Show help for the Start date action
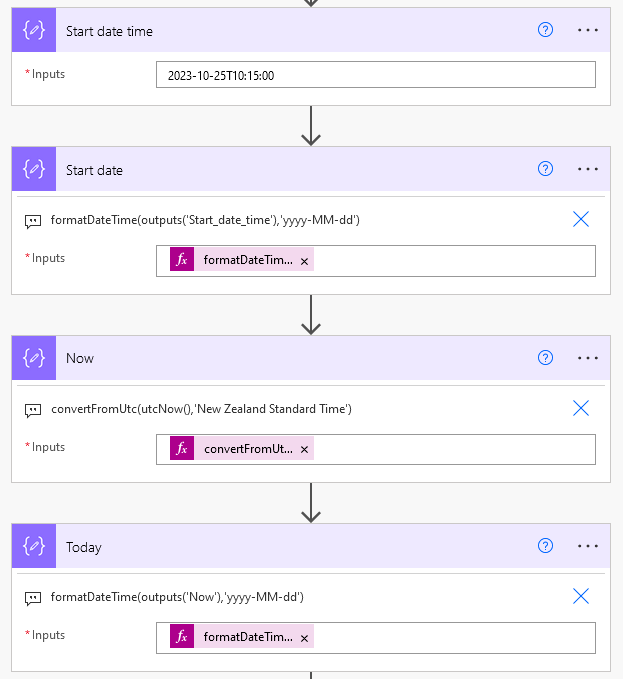 [545, 169]
